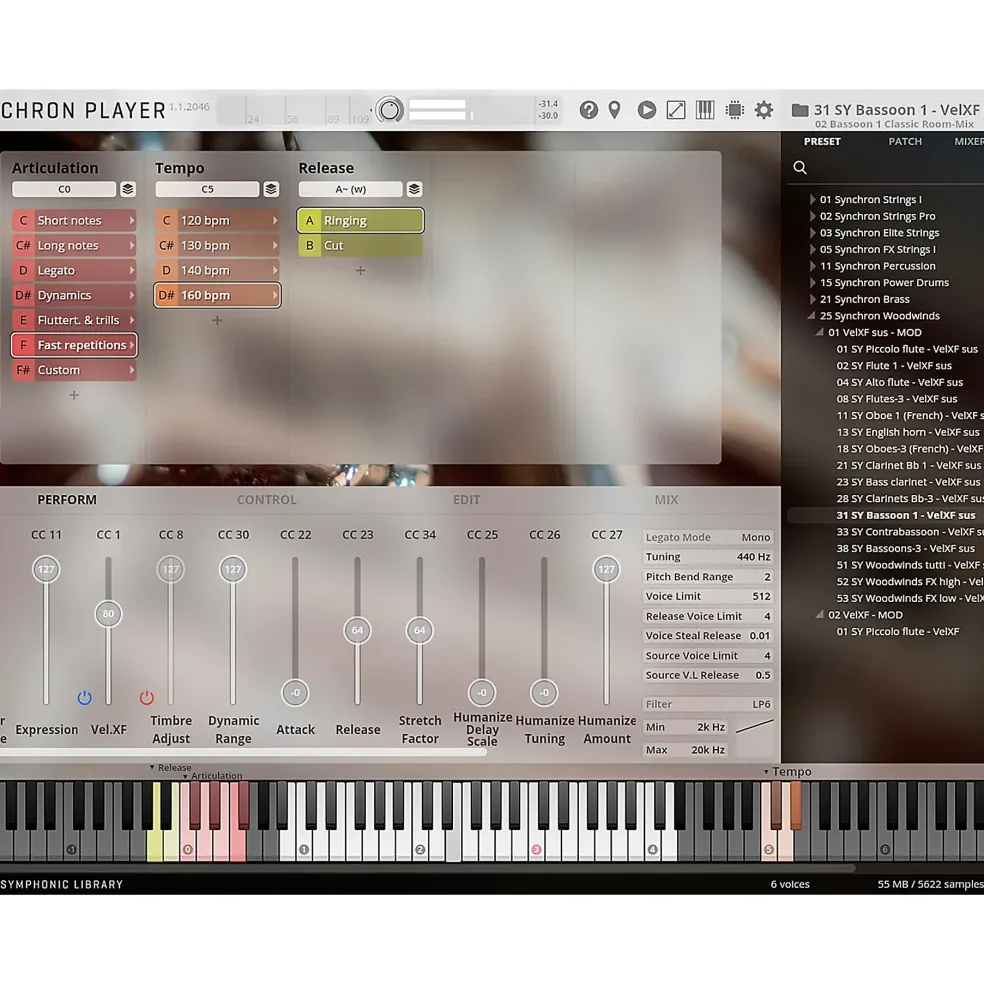984x985 pixels.
Task: Select the Fast repetitions articulation
Action: [x=74, y=345]
